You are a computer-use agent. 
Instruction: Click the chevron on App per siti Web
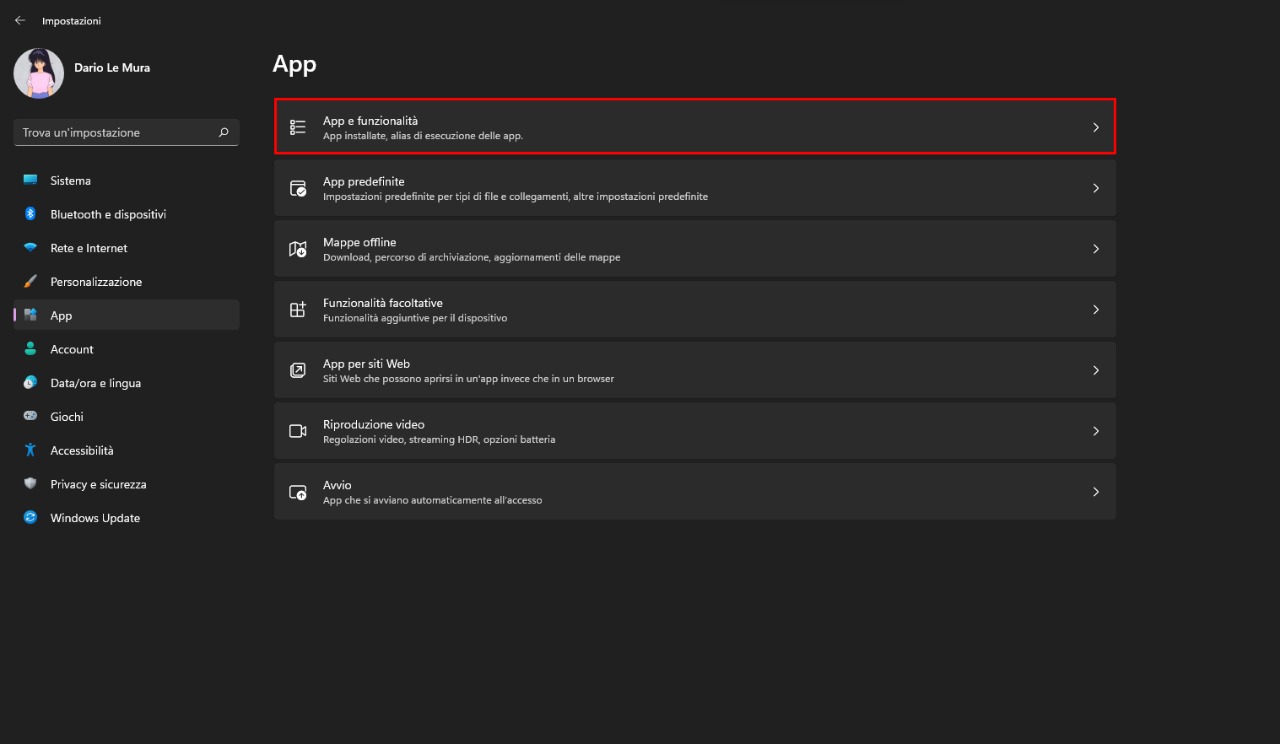[1095, 370]
